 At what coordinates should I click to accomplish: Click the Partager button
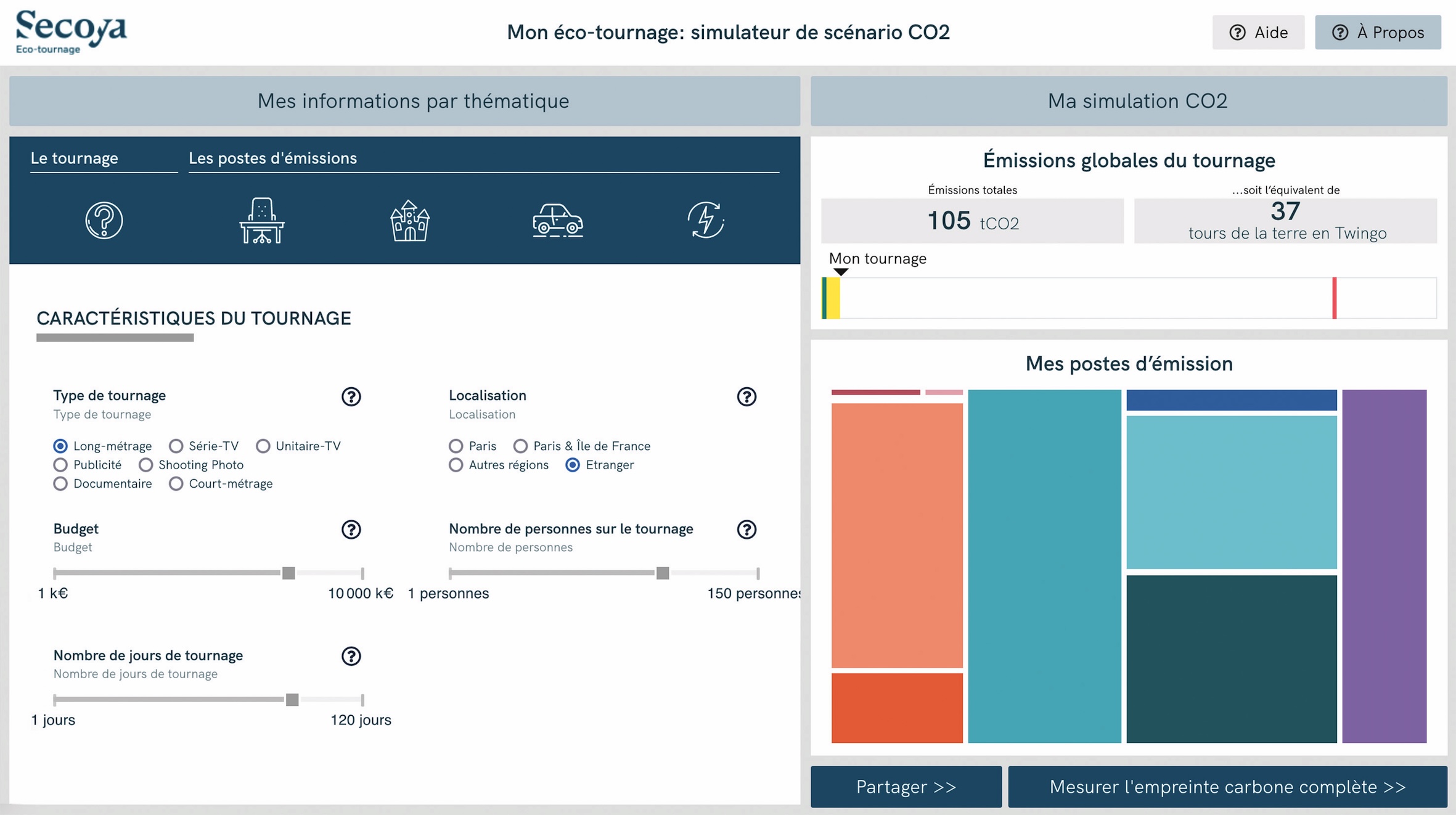[x=906, y=787]
